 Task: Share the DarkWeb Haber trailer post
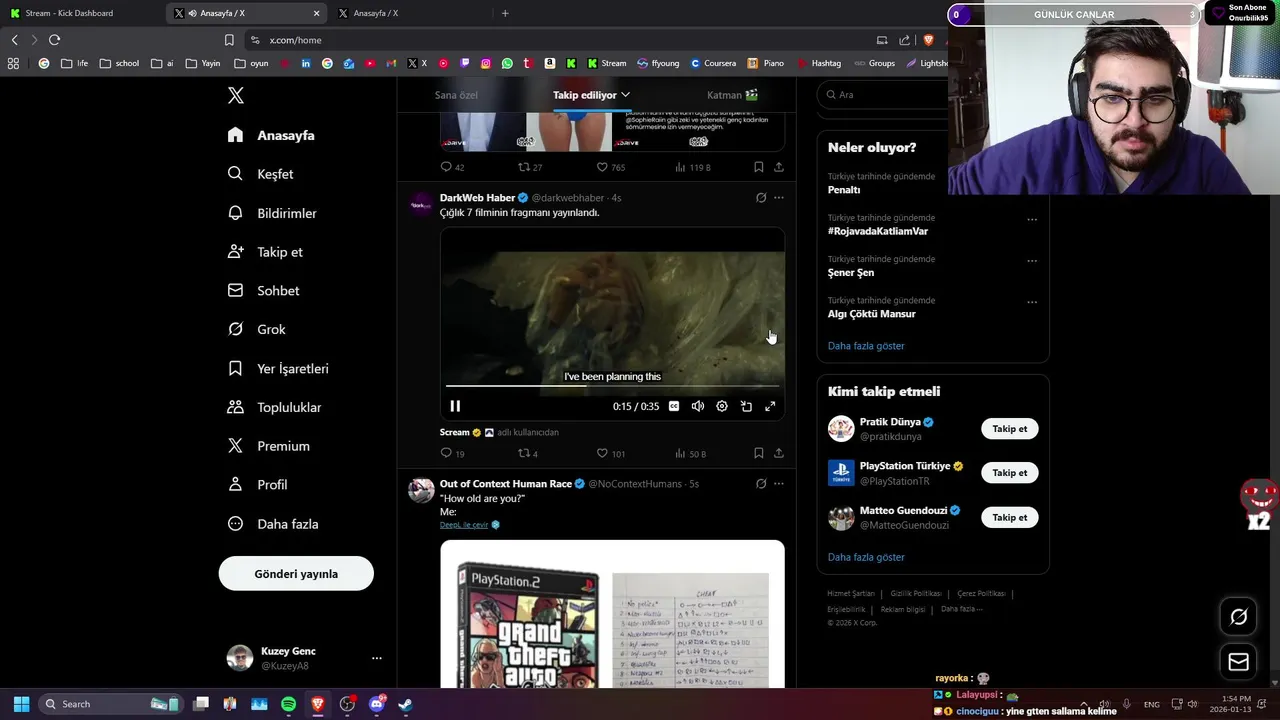(779, 453)
